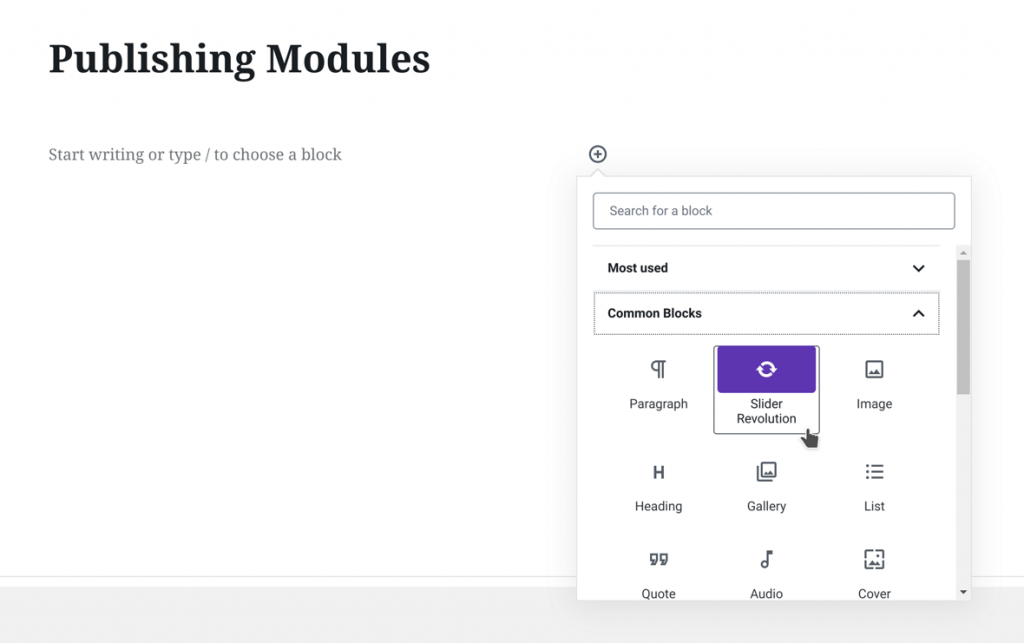Insert a Cover block
This screenshot has width=1024, height=643.
(x=874, y=573)
